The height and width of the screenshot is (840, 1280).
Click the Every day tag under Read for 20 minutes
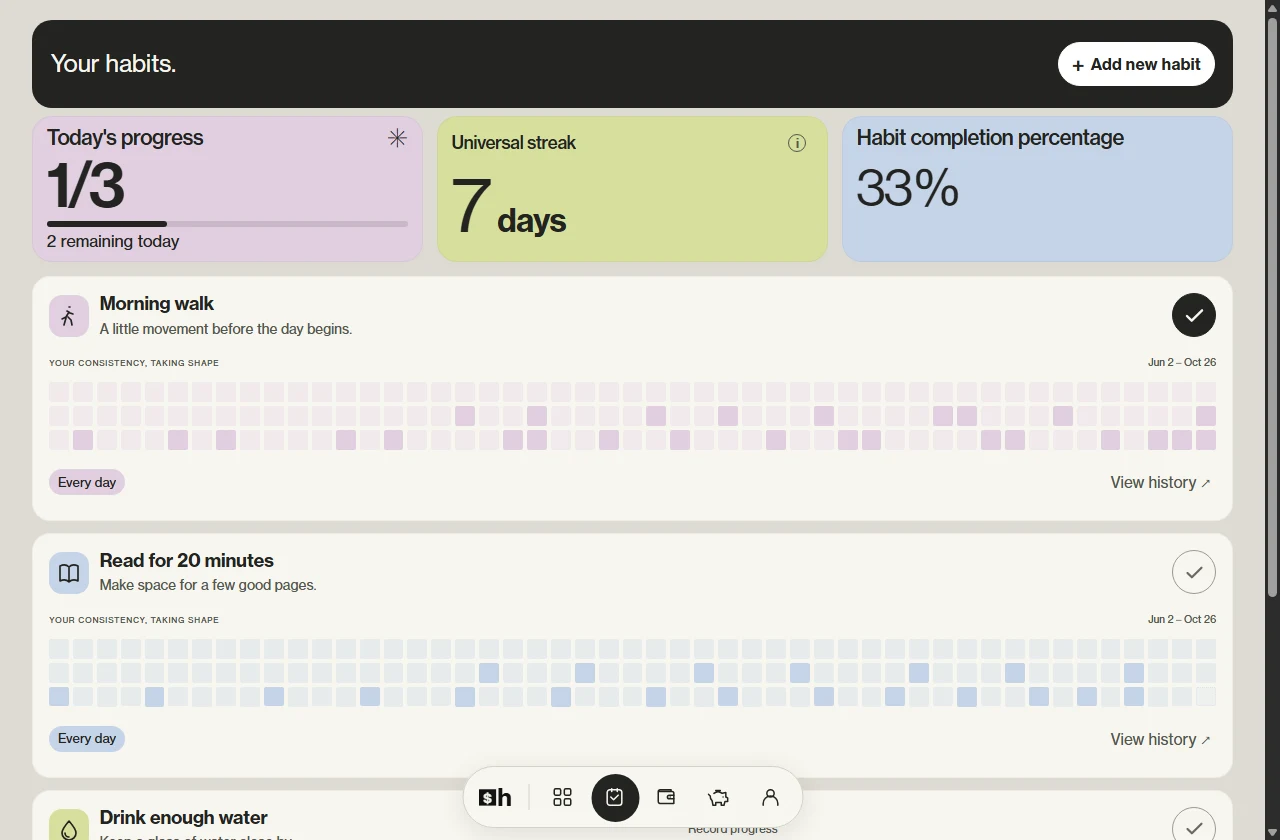[x=87, y=739]
